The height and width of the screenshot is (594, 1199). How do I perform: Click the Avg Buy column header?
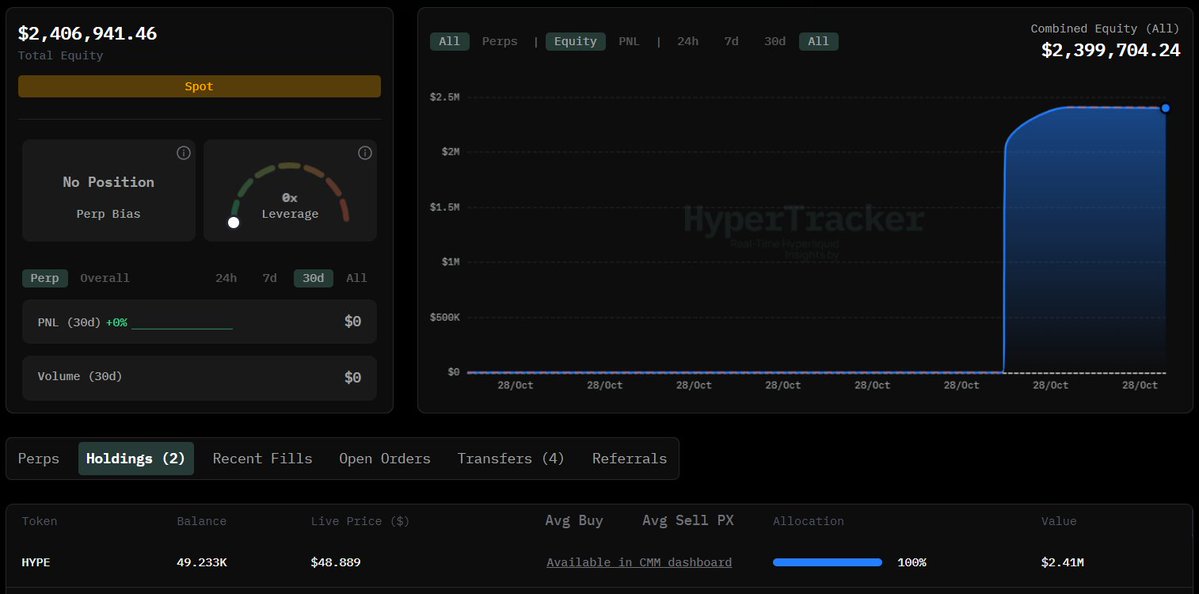[574, 521]
